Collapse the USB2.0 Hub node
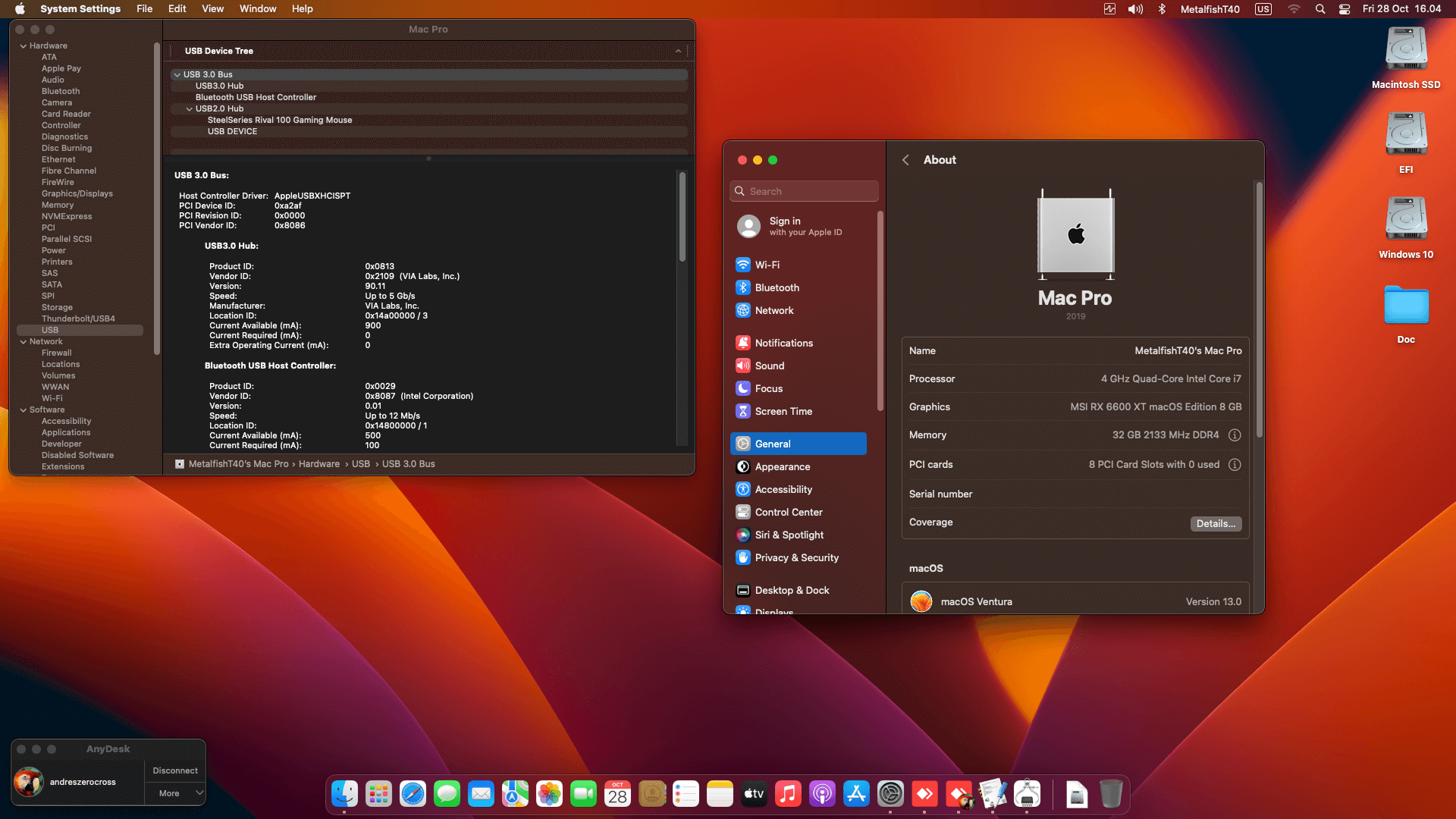The image size is (1456, 819). (x=189, y=108)
